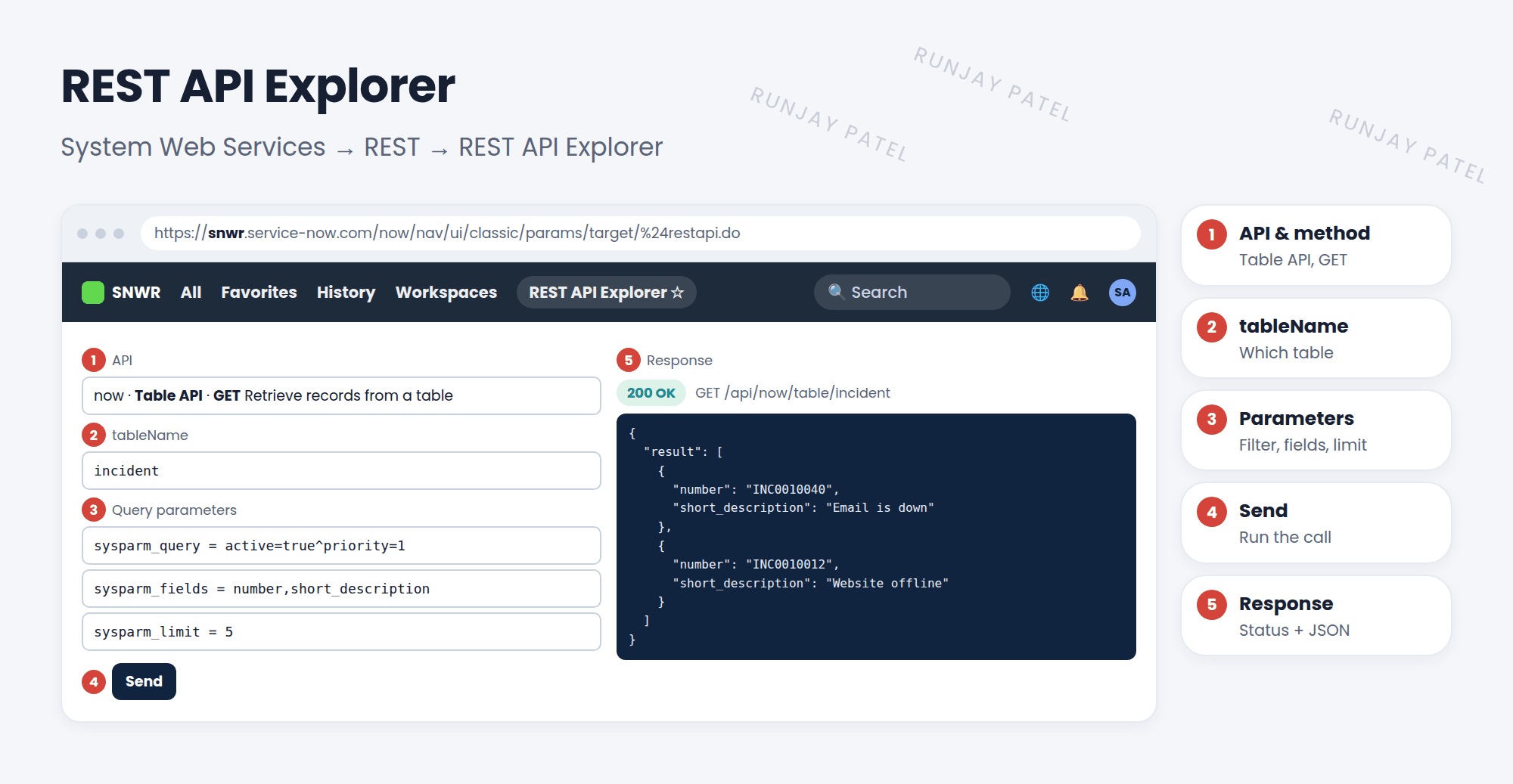Star REST API Explorer as favorite
Viewport: 1513px width, 784px height.
tap(678, 293)
